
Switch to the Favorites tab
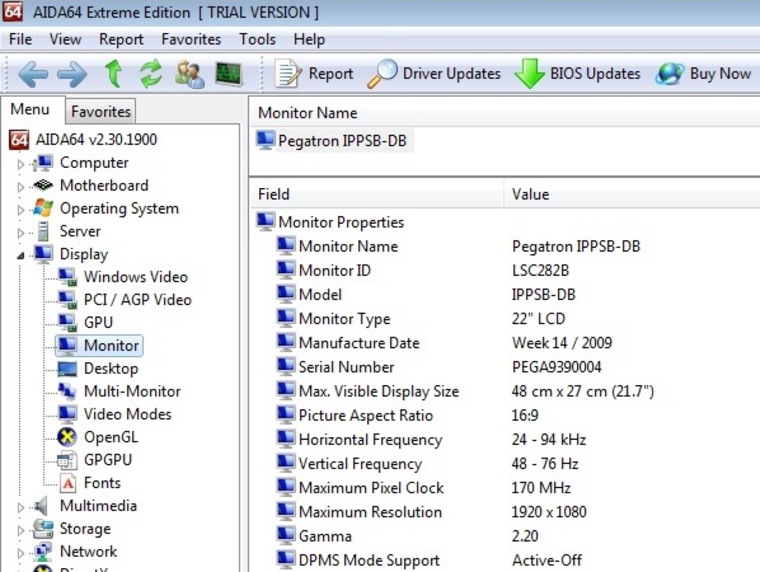pos(101,111)
